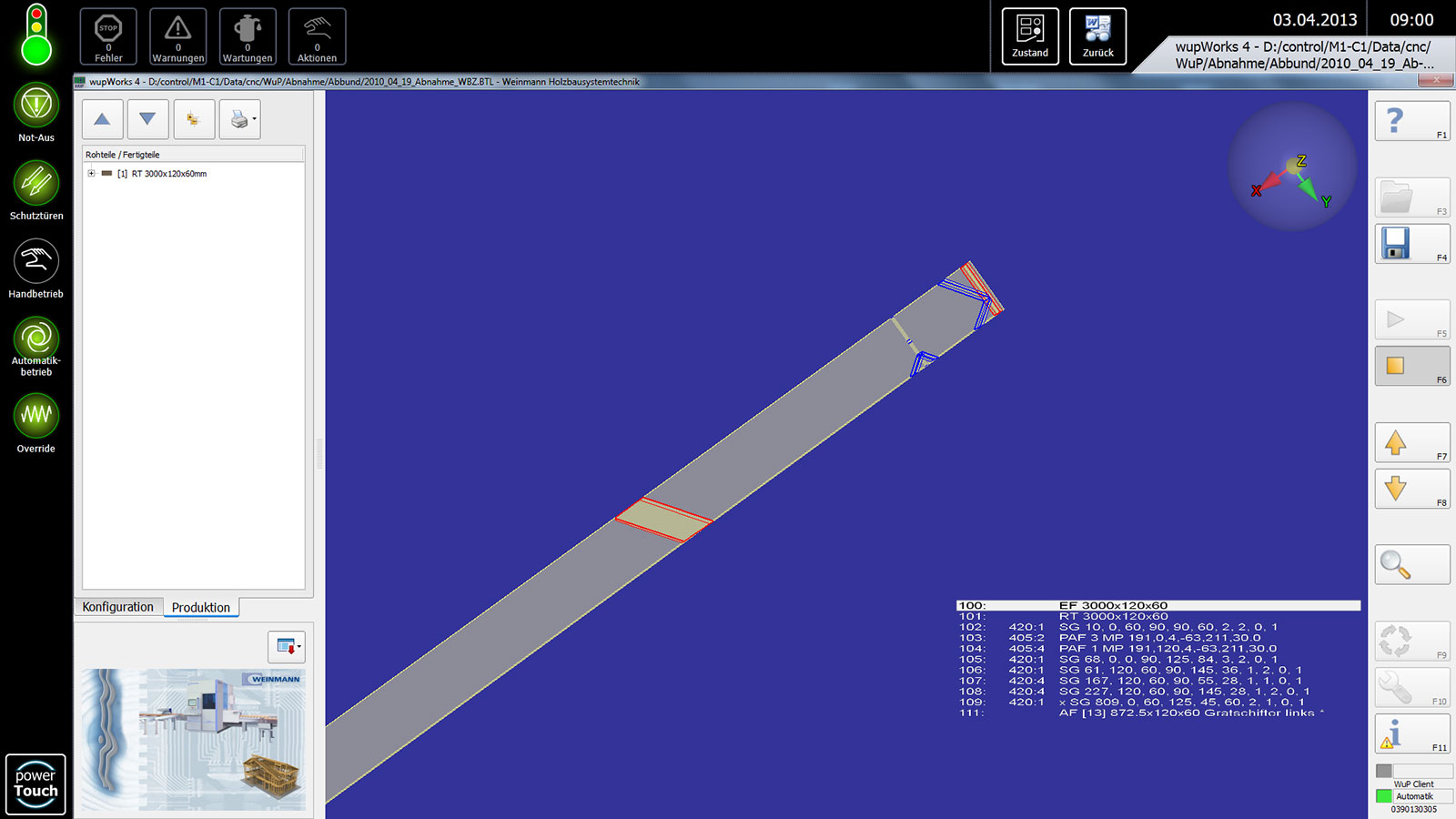This screenshot has width=1456, height=819.
Task: Click the Zustand status button
Action: (x=1030, y=36)
